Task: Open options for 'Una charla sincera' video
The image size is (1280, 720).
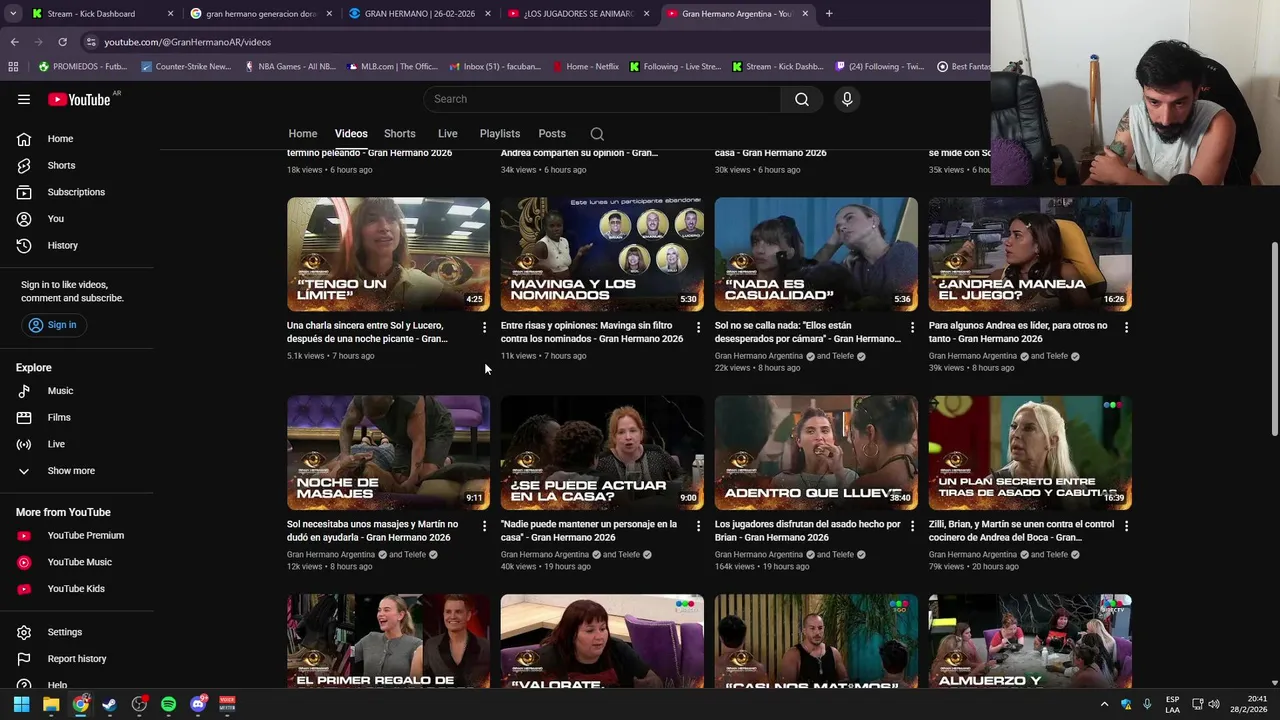Action: [x=485, y=327]
